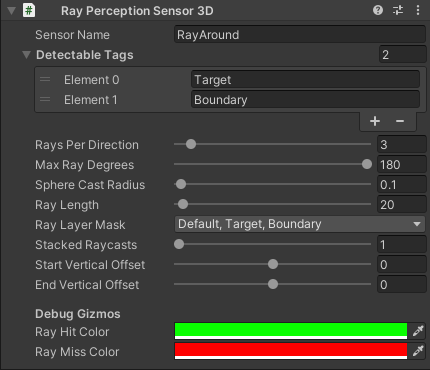Open the red Ray Miss Color swatch
430x370 pixels.
pyautogui.click(x=291, y=351)
